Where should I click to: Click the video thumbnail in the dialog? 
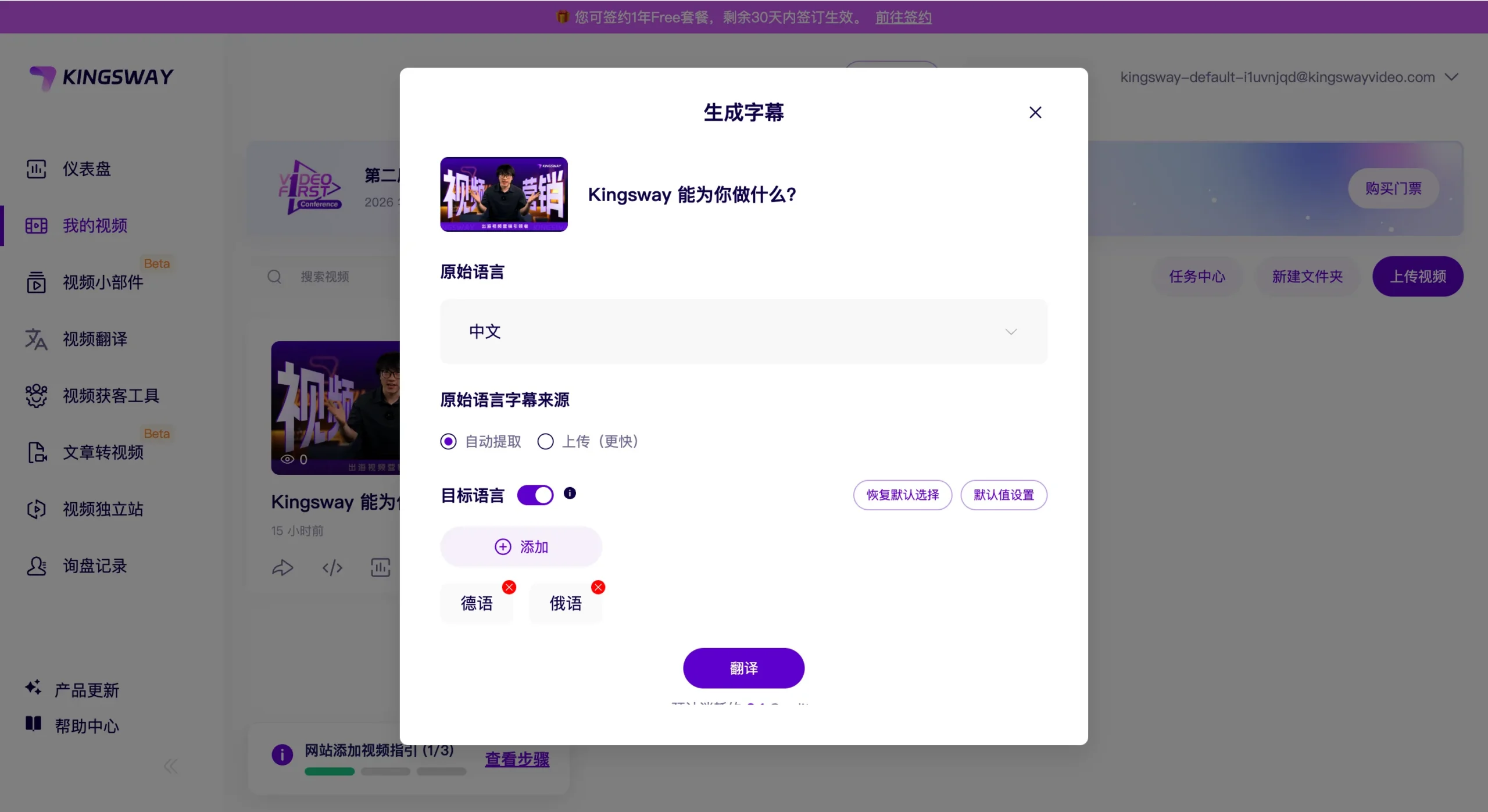(503, 194)
